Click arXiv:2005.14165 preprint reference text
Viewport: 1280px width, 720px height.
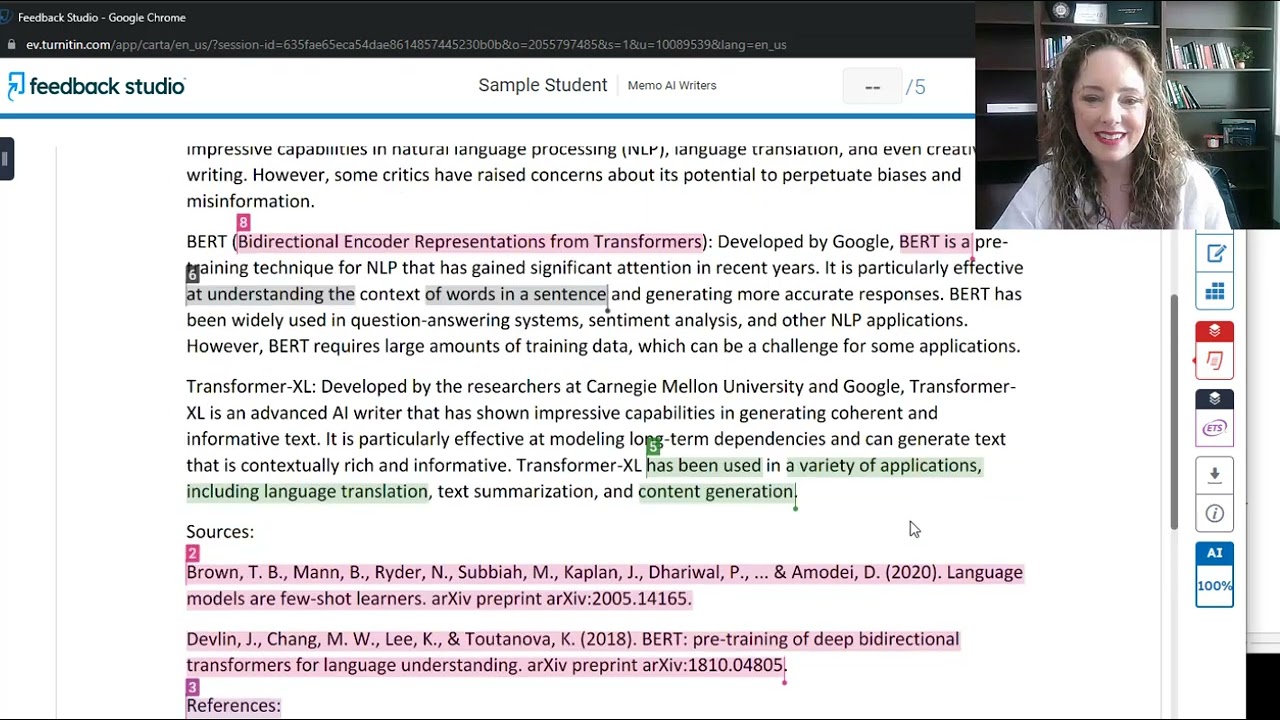(x=618, y=599)
